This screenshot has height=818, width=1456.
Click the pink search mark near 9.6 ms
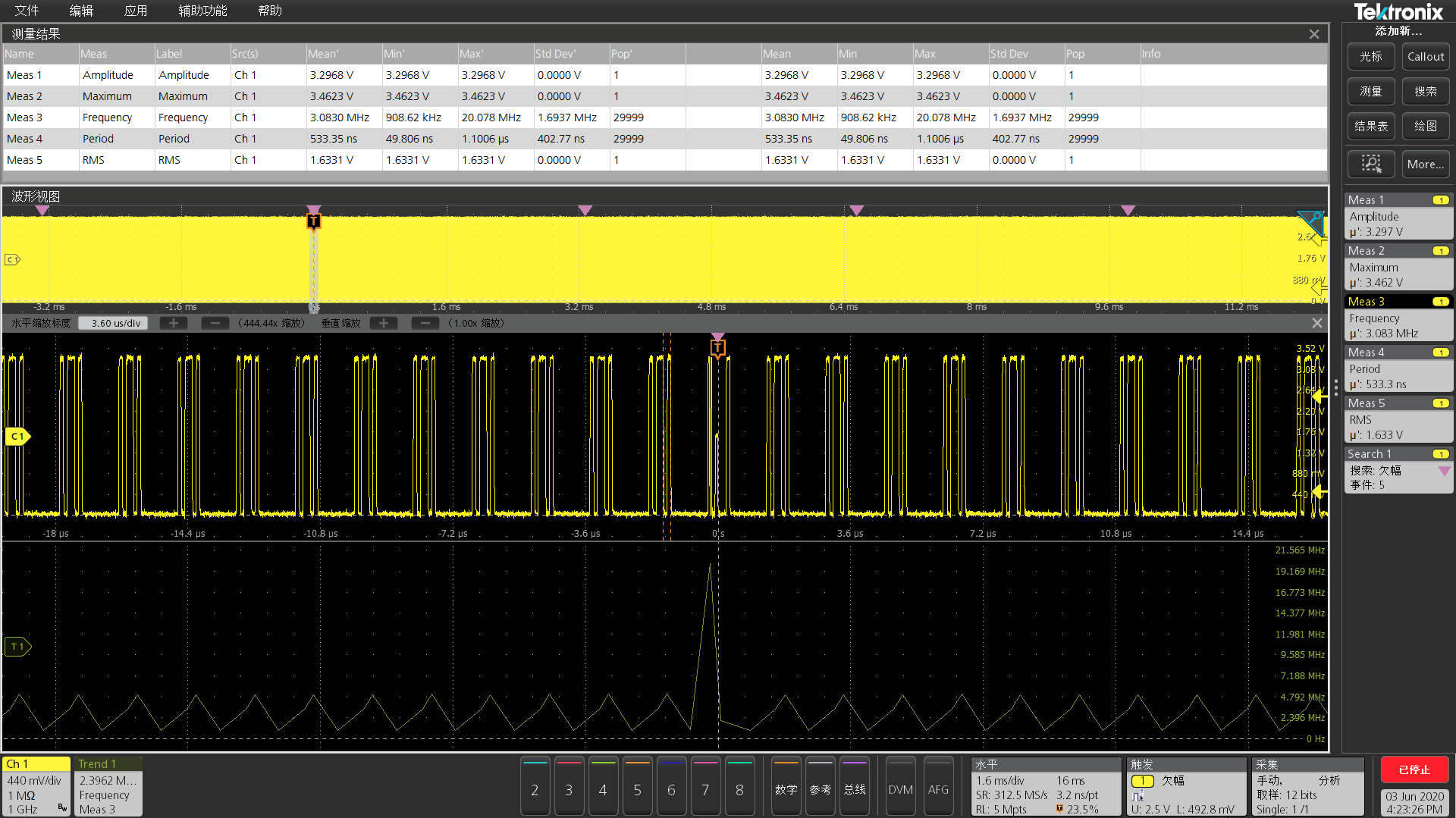[x=1128, y=210]
